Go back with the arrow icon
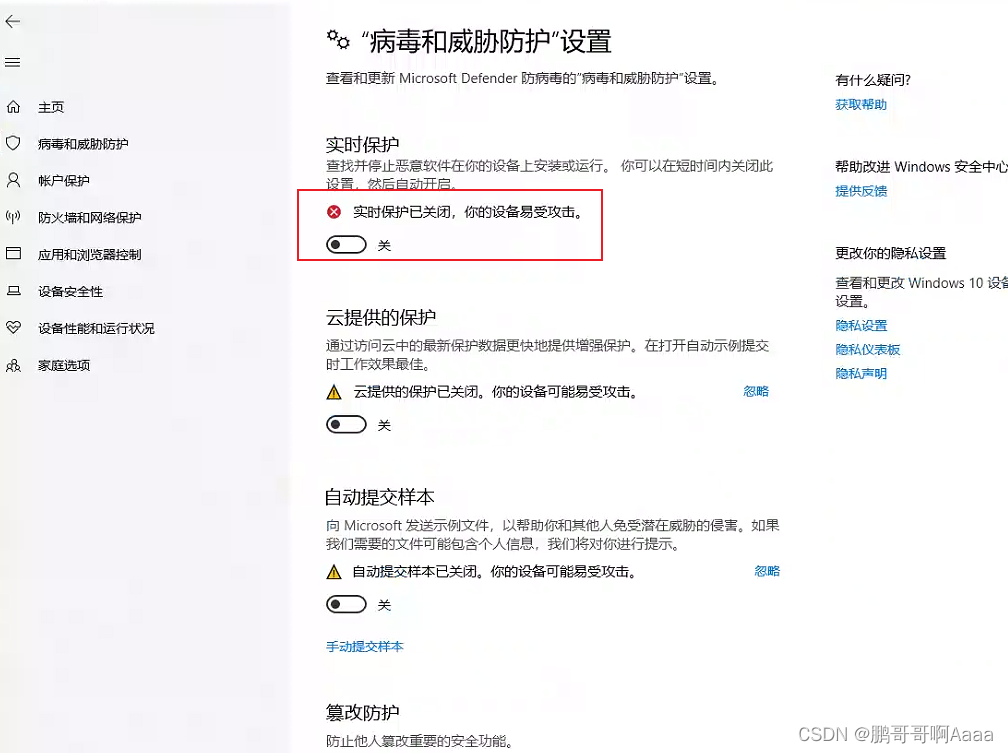The image size is (1008, 753). pyautogui.click(x=12, y=21)
